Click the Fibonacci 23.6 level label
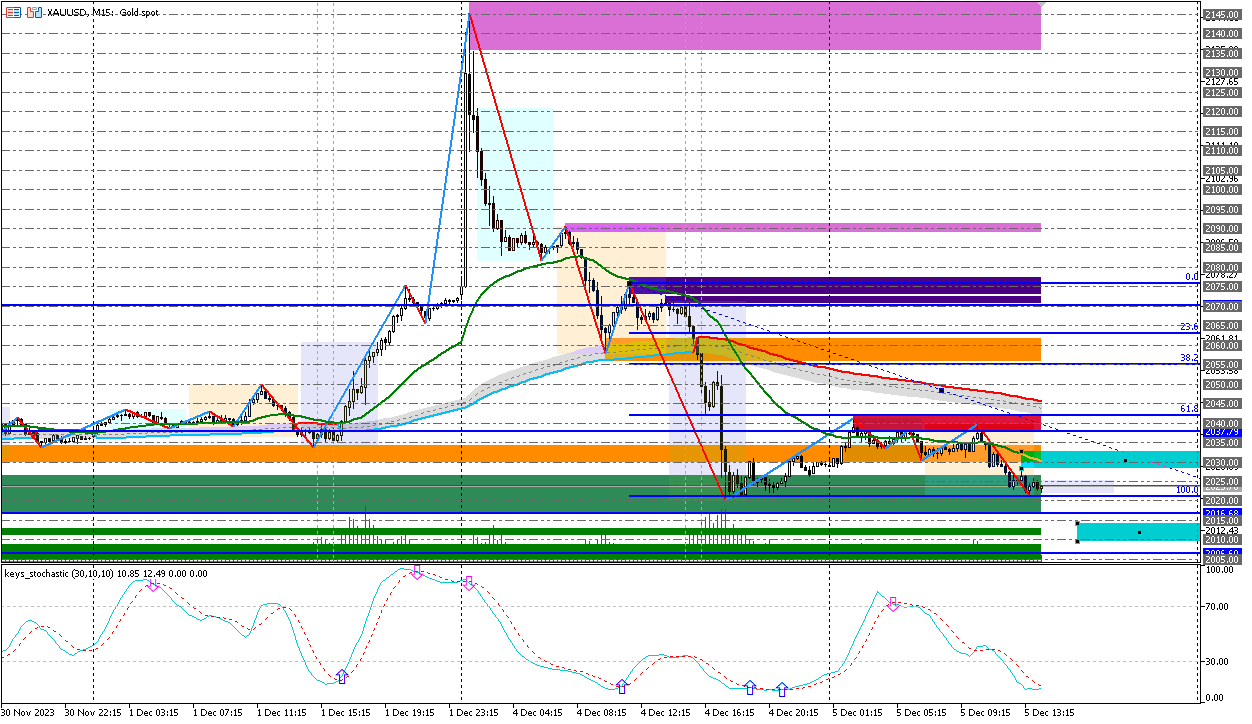Image resolution: width=1252 pixels, height=724 pixels. (1189, 327)
